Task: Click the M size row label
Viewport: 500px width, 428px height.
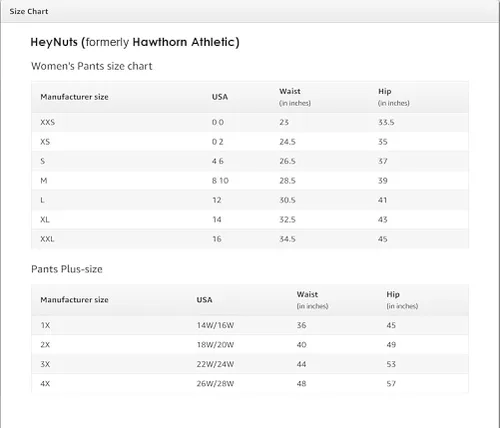Action: tap(44, 181)
